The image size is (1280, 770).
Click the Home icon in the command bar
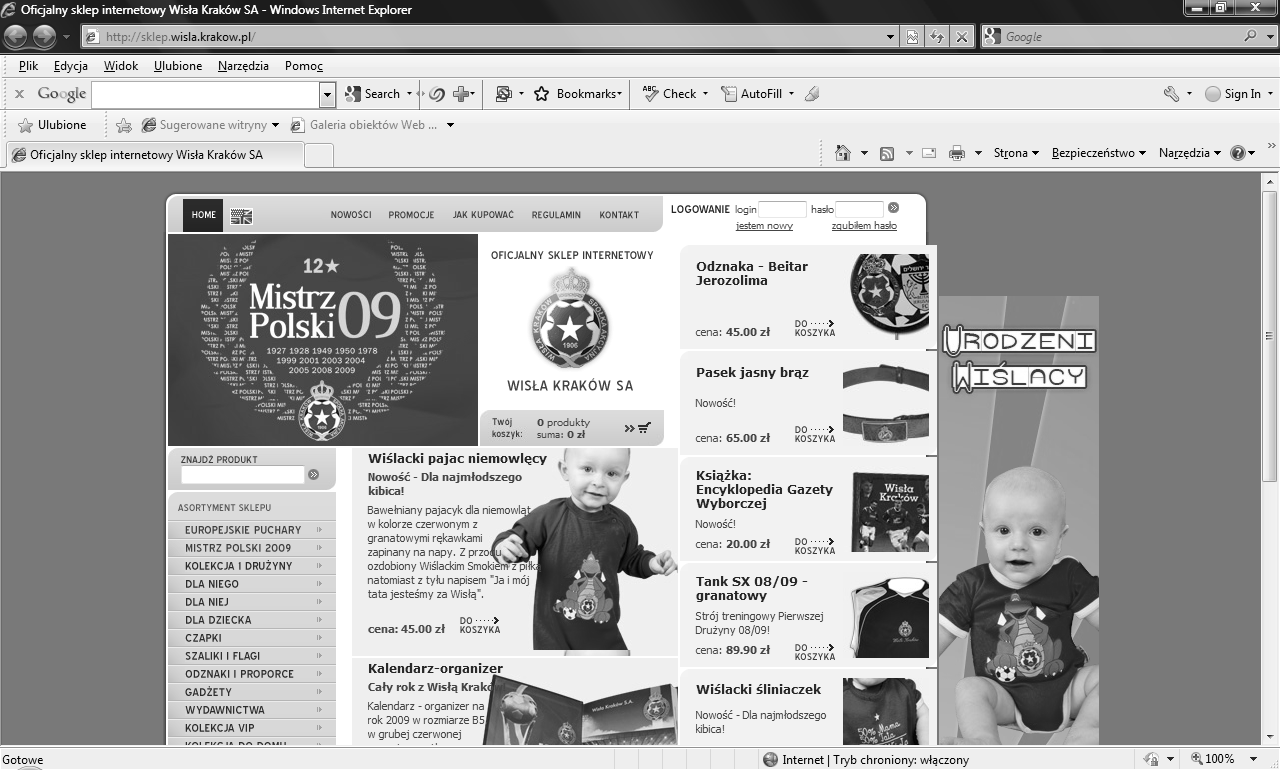[843, 153]
